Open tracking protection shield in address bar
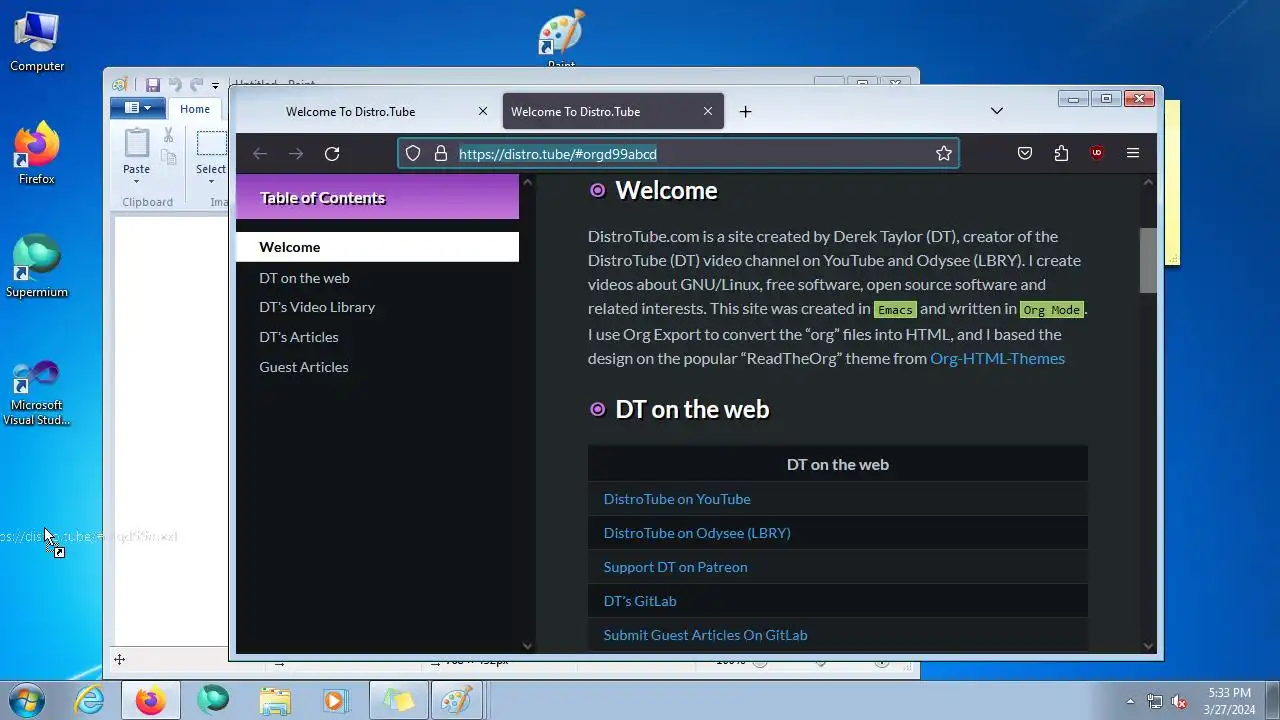 413,153
